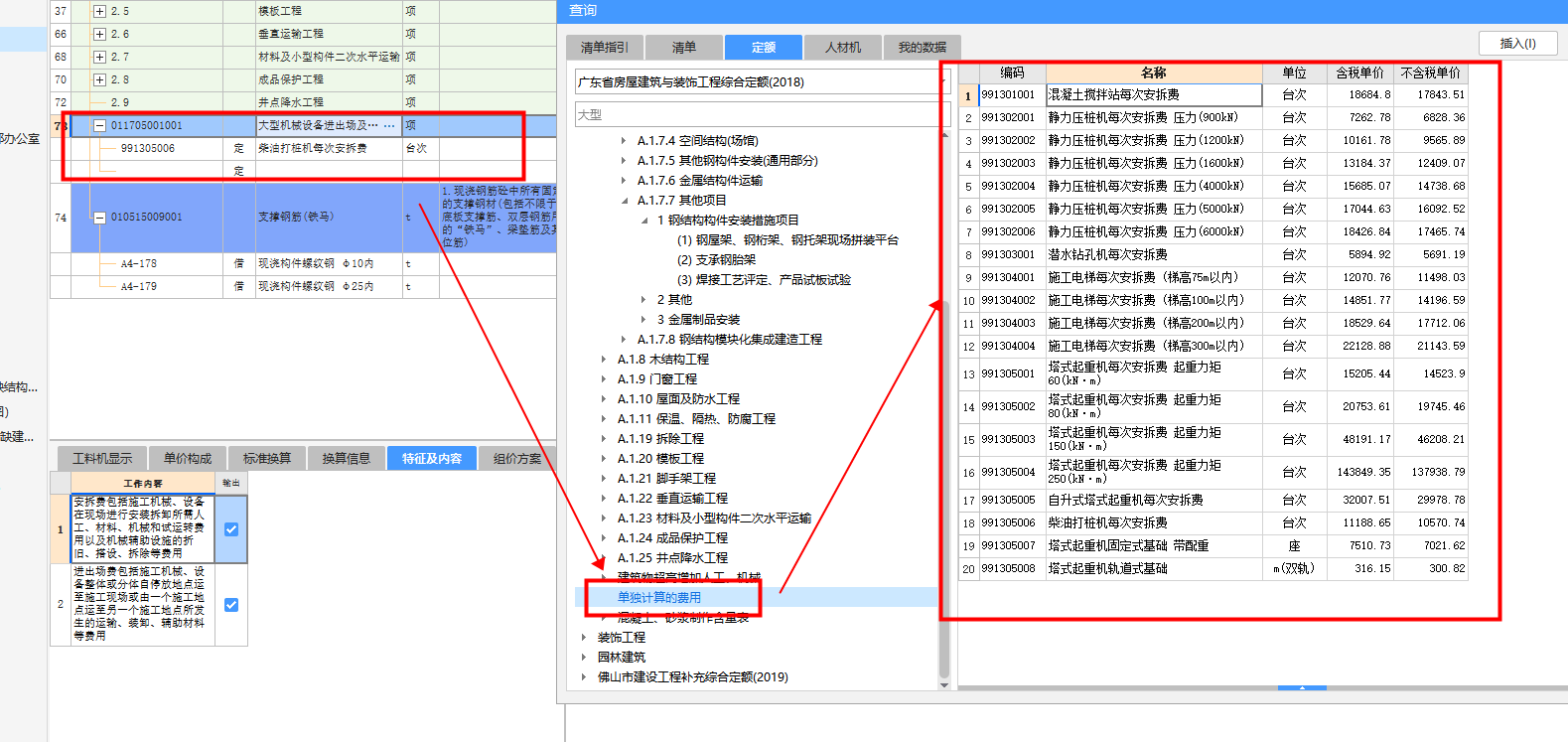
Task: Expand row 2.6 垂直运输工程
Action: pos(99,34)
